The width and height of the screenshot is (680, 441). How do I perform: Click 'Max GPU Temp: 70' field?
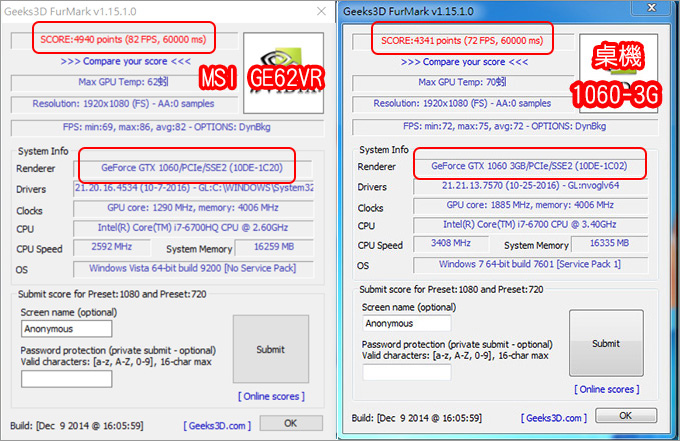pos(463,82)
